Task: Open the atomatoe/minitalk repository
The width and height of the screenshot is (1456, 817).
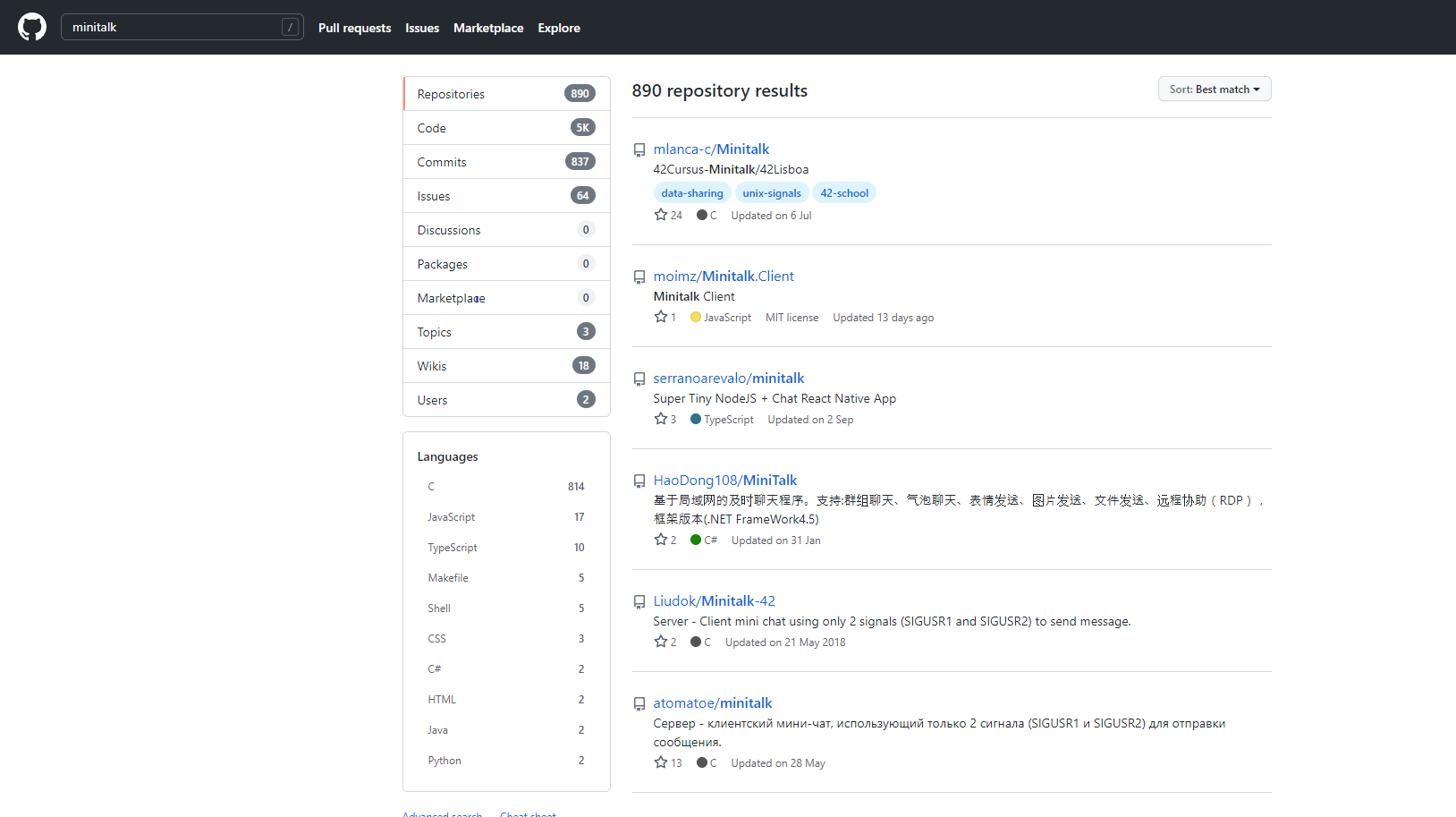Action: click(x=713, y=703)
